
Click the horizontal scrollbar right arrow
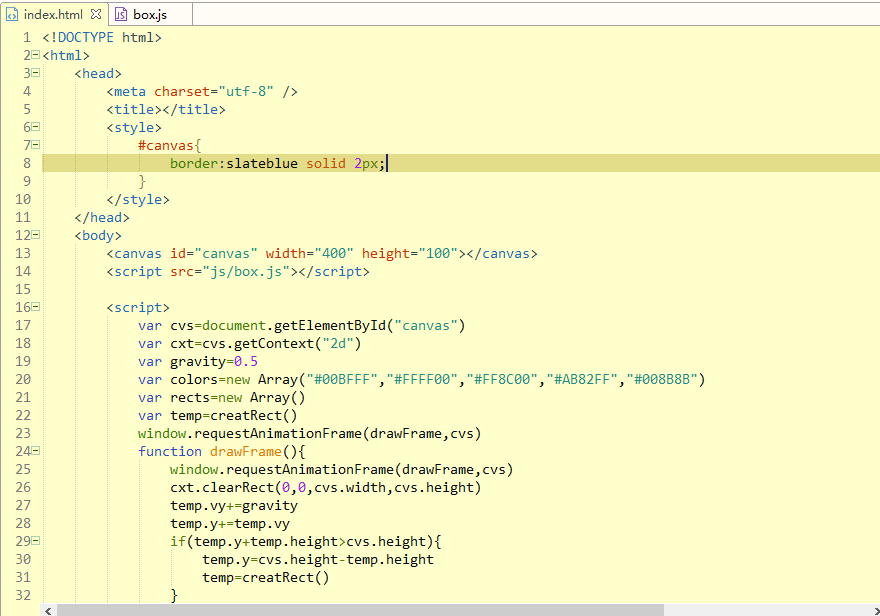click(876, 610)
